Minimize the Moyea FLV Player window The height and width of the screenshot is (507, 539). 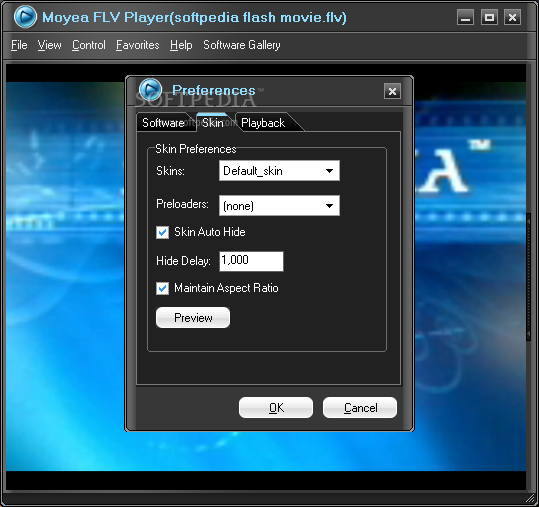[x=465, y=17]
